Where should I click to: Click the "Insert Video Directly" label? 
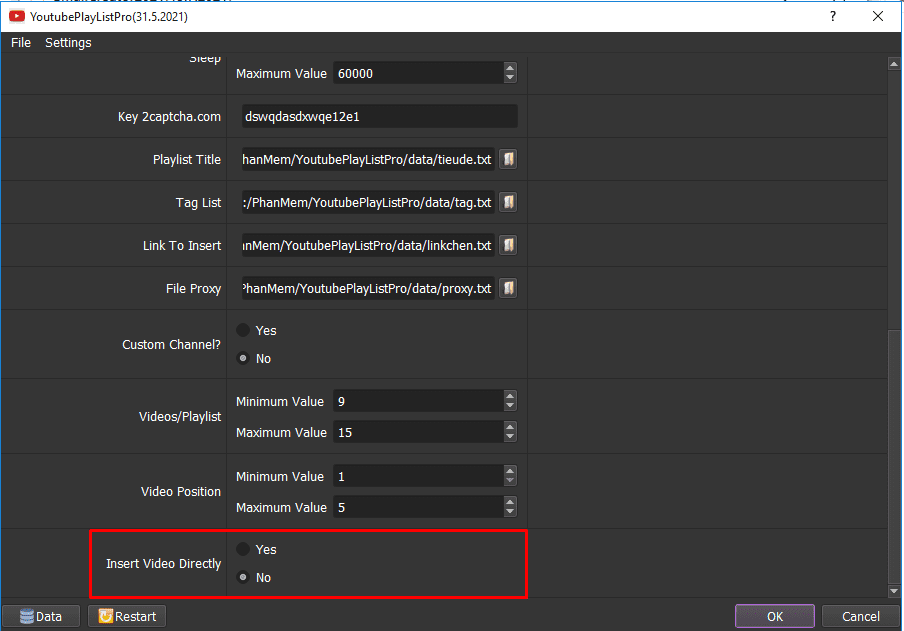click(163, 564)
